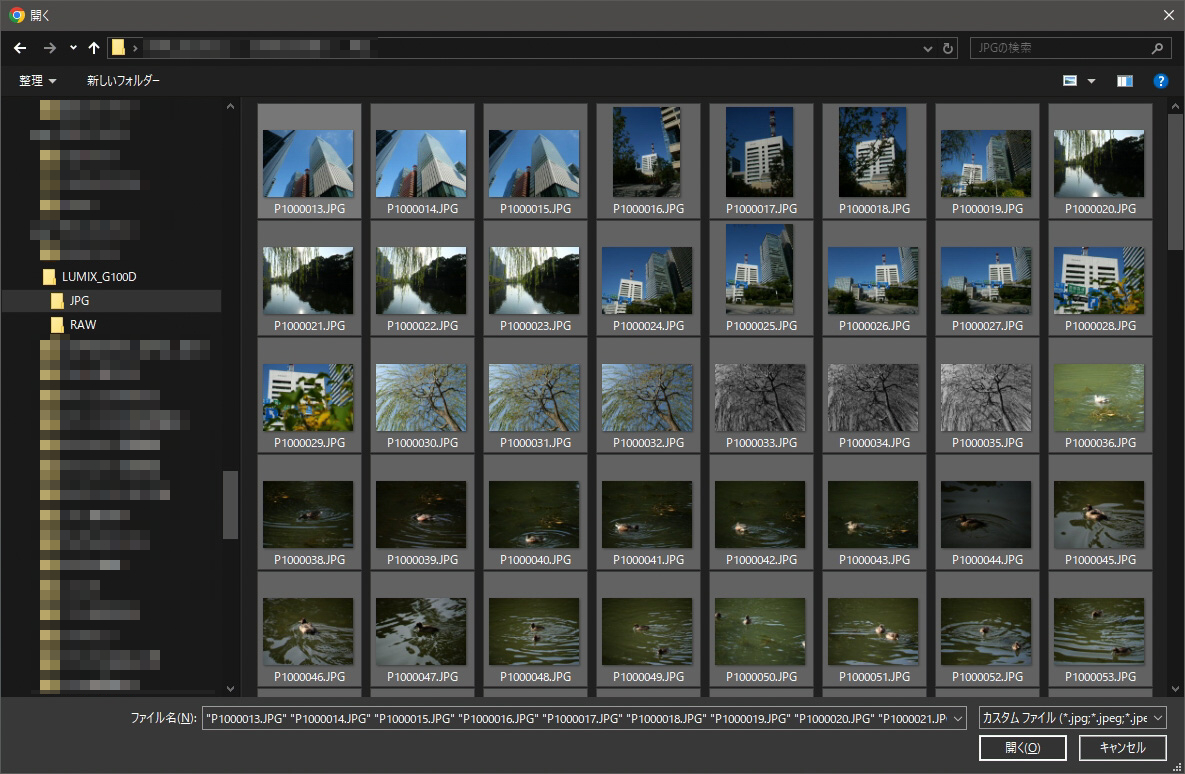Select the JPG folder in tree

(x=79, y=301)
